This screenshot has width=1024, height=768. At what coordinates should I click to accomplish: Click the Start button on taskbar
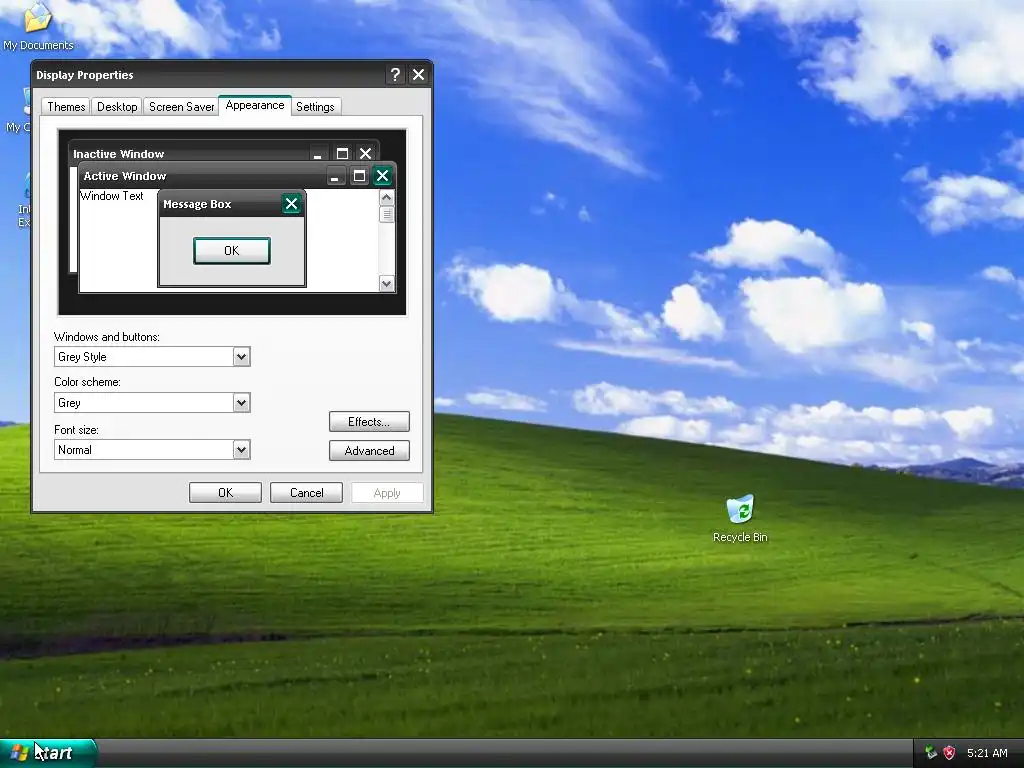click(x=48, y=753)
